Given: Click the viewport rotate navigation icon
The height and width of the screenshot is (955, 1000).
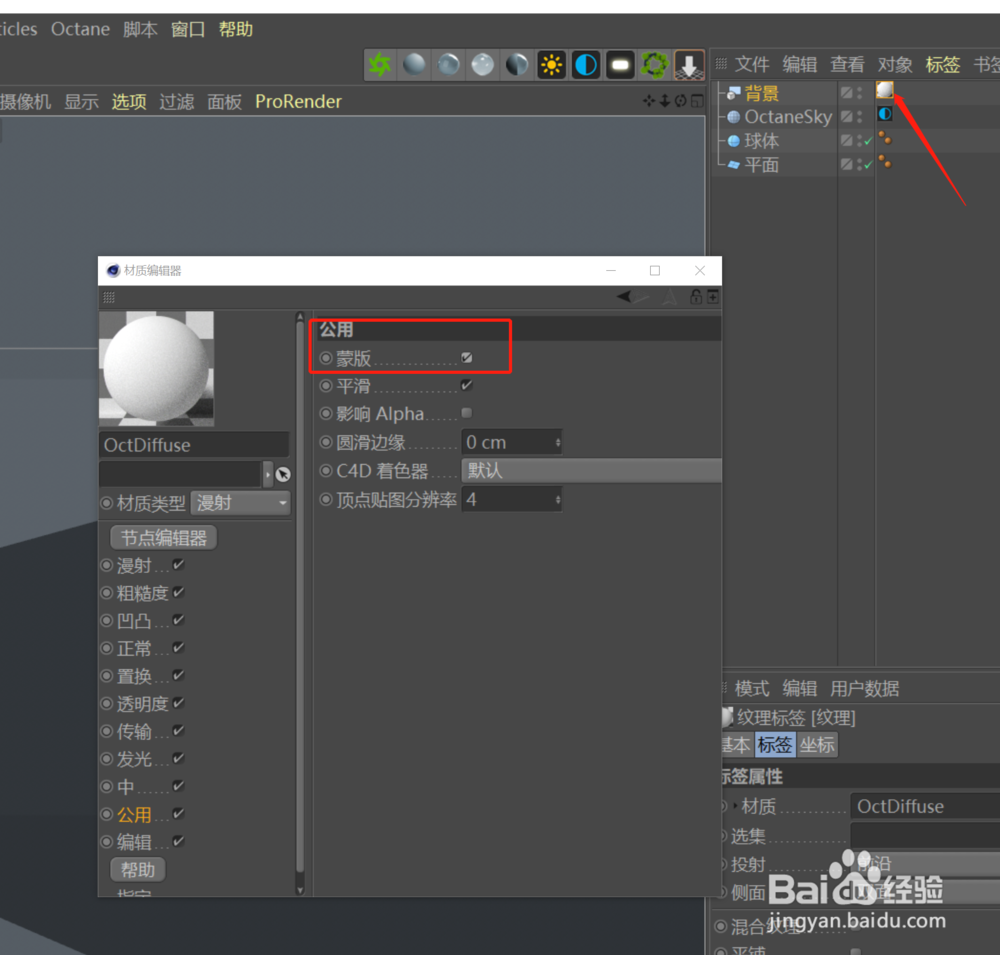Looking at the screenshot, I should click(681, 101).
